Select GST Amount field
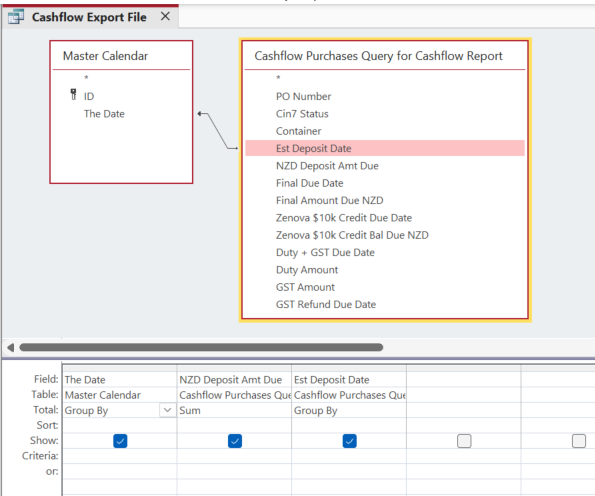 point(305,287)
